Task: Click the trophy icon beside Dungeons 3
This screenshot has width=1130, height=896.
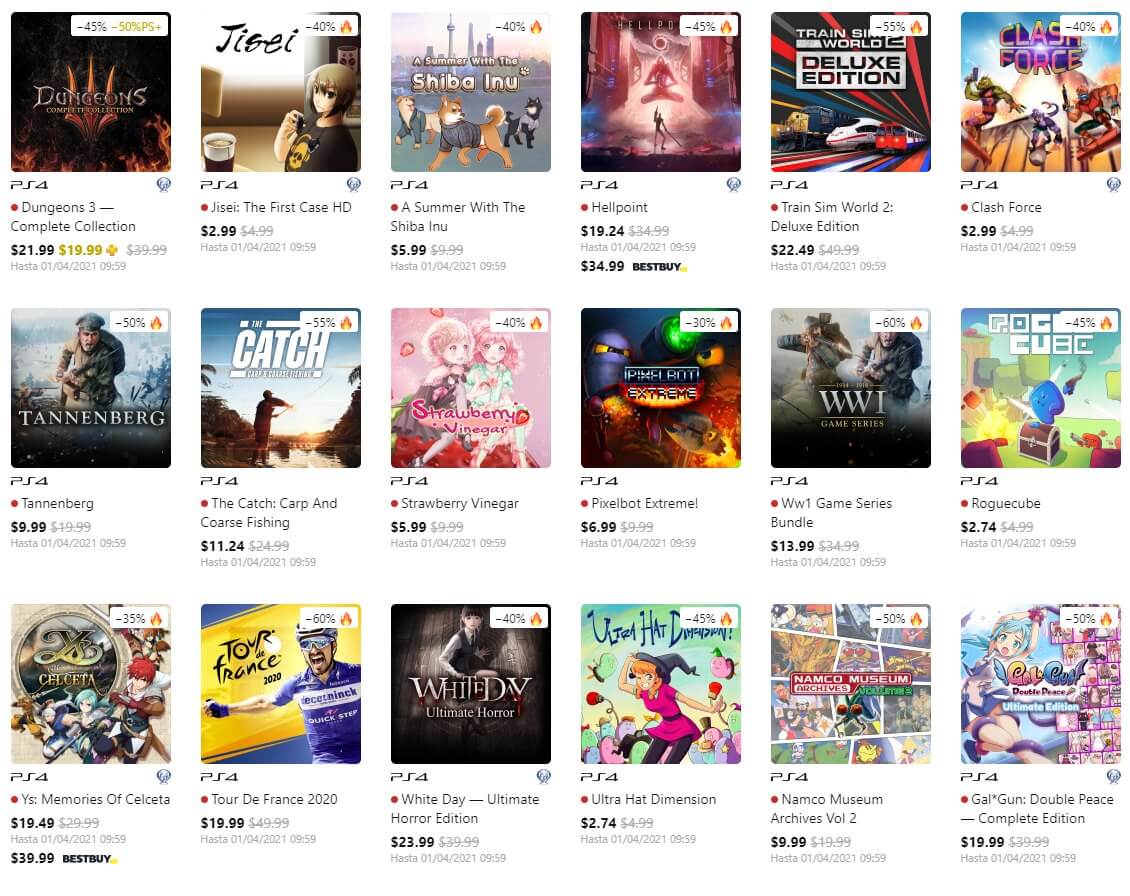Action: pos(163,185)
